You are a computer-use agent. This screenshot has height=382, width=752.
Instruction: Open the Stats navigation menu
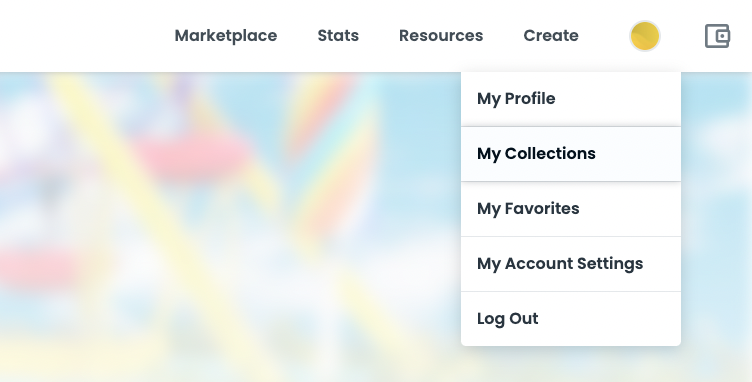click(x=338, y=35)
